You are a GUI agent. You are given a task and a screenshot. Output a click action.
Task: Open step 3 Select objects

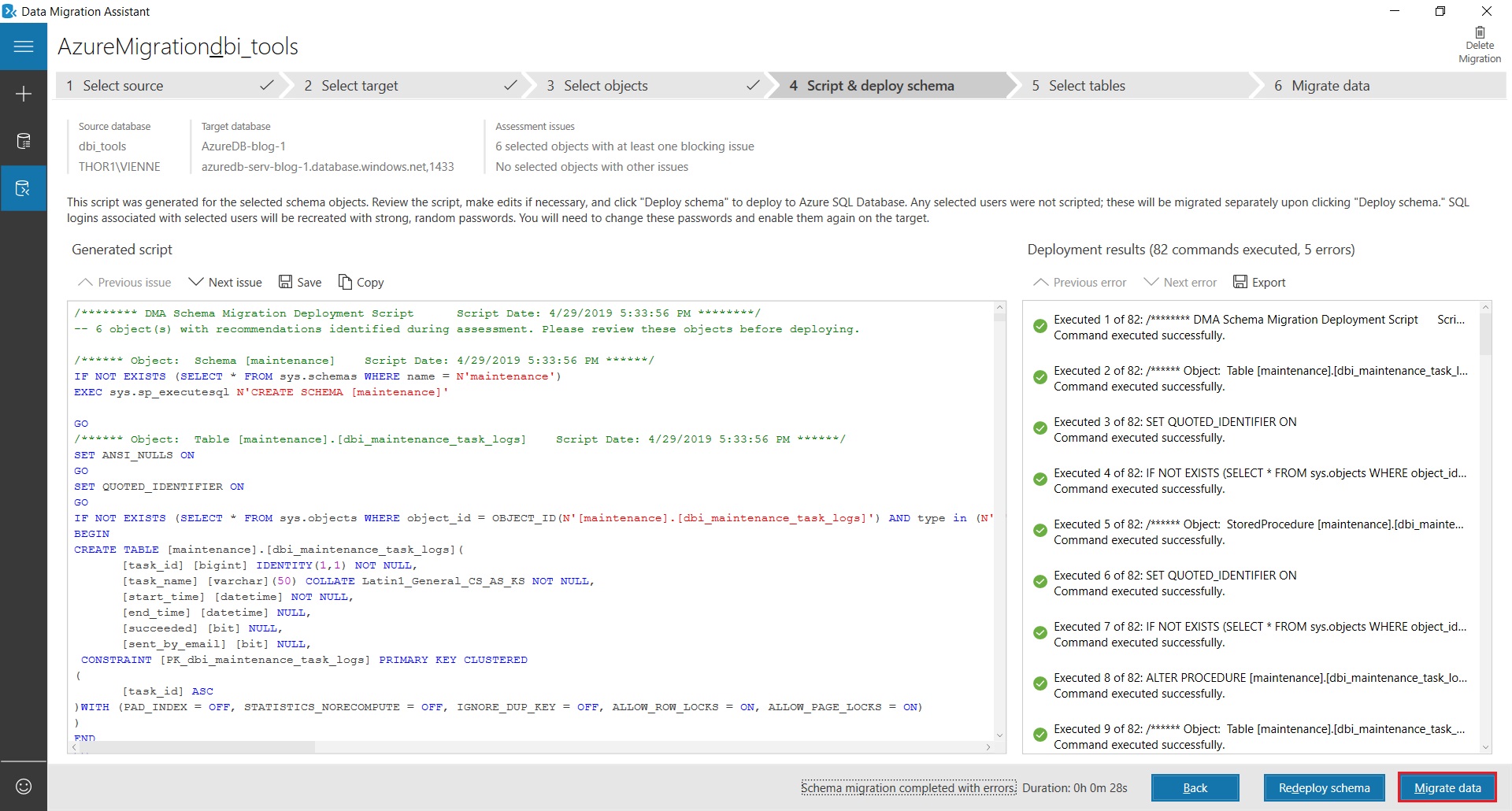654,85
